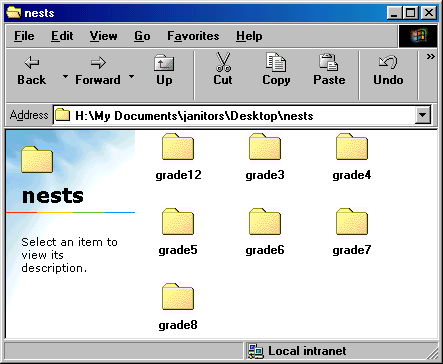Open the Edit menu
Screen dimensions: 443x364
62,36
